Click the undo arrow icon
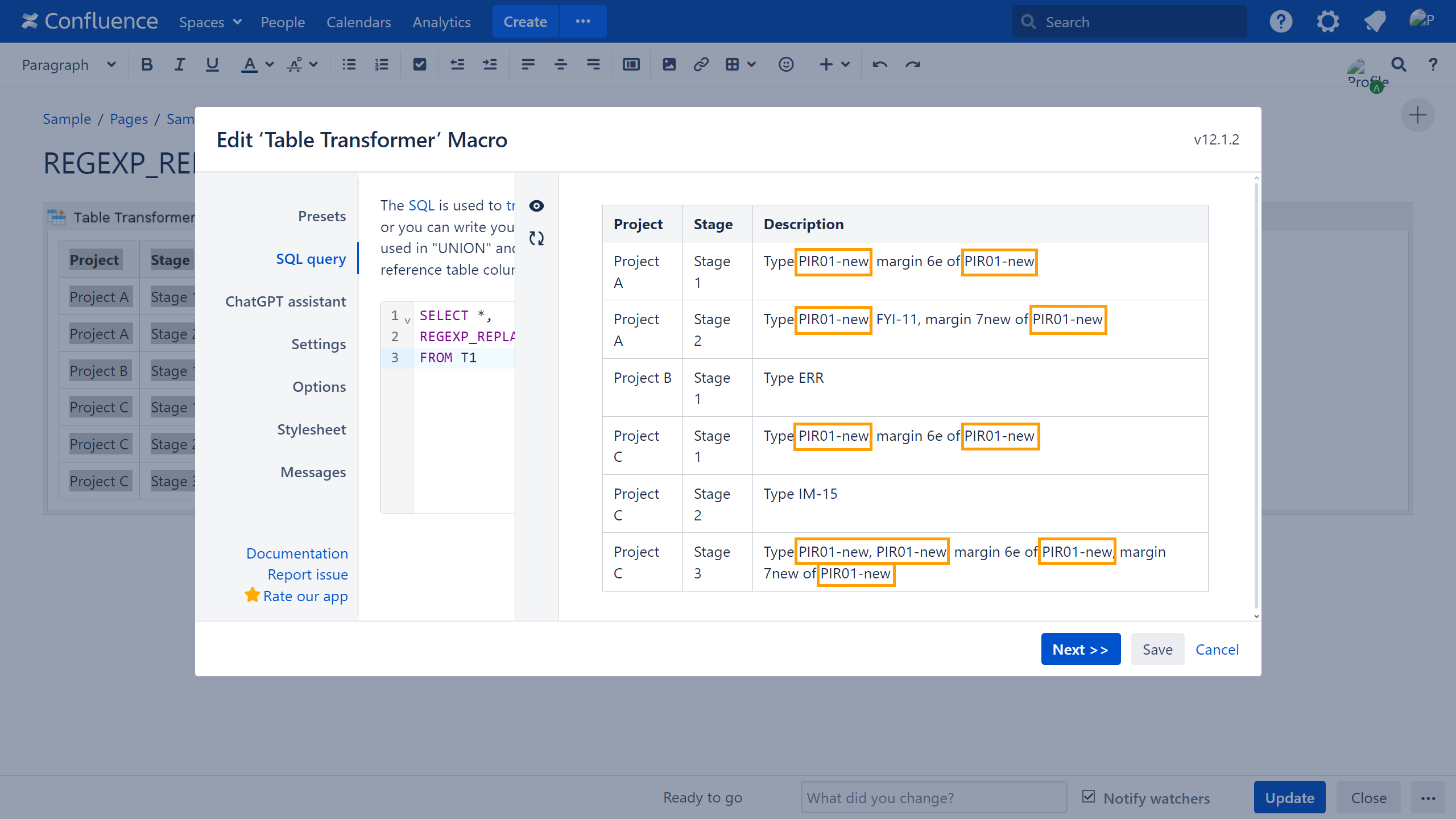This screenshot has width=1456, height=819. 879,65
